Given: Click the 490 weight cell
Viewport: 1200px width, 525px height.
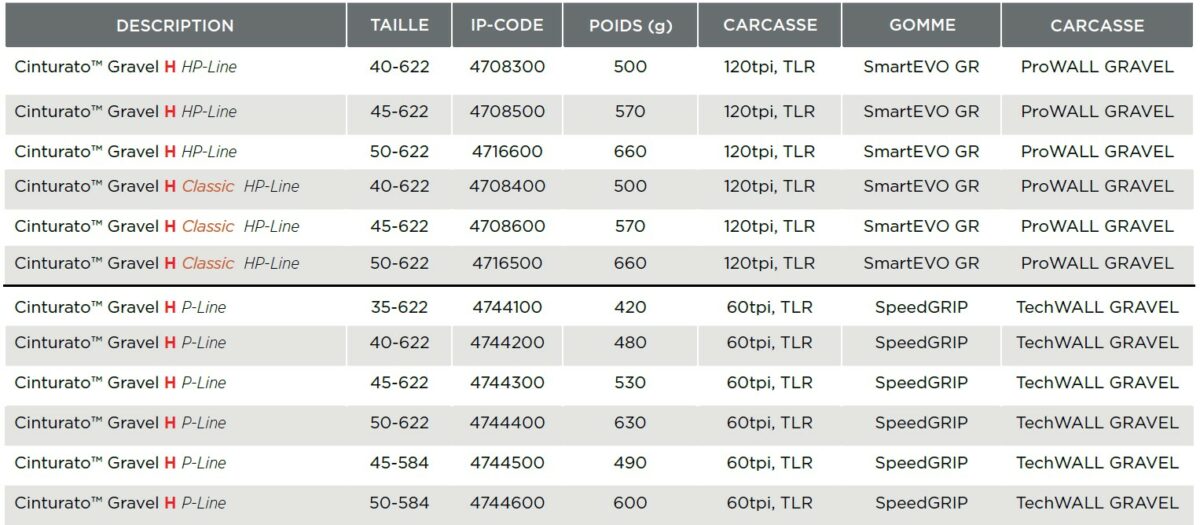Looking at the screenshot, I should click(630, 462).
